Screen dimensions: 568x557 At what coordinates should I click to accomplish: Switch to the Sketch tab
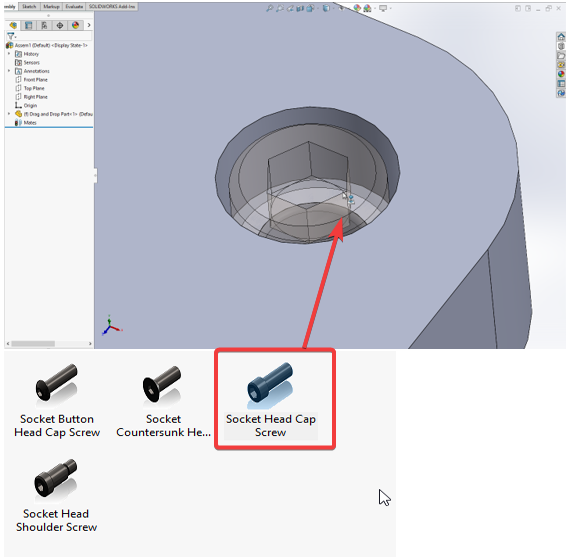coord(29,7)
